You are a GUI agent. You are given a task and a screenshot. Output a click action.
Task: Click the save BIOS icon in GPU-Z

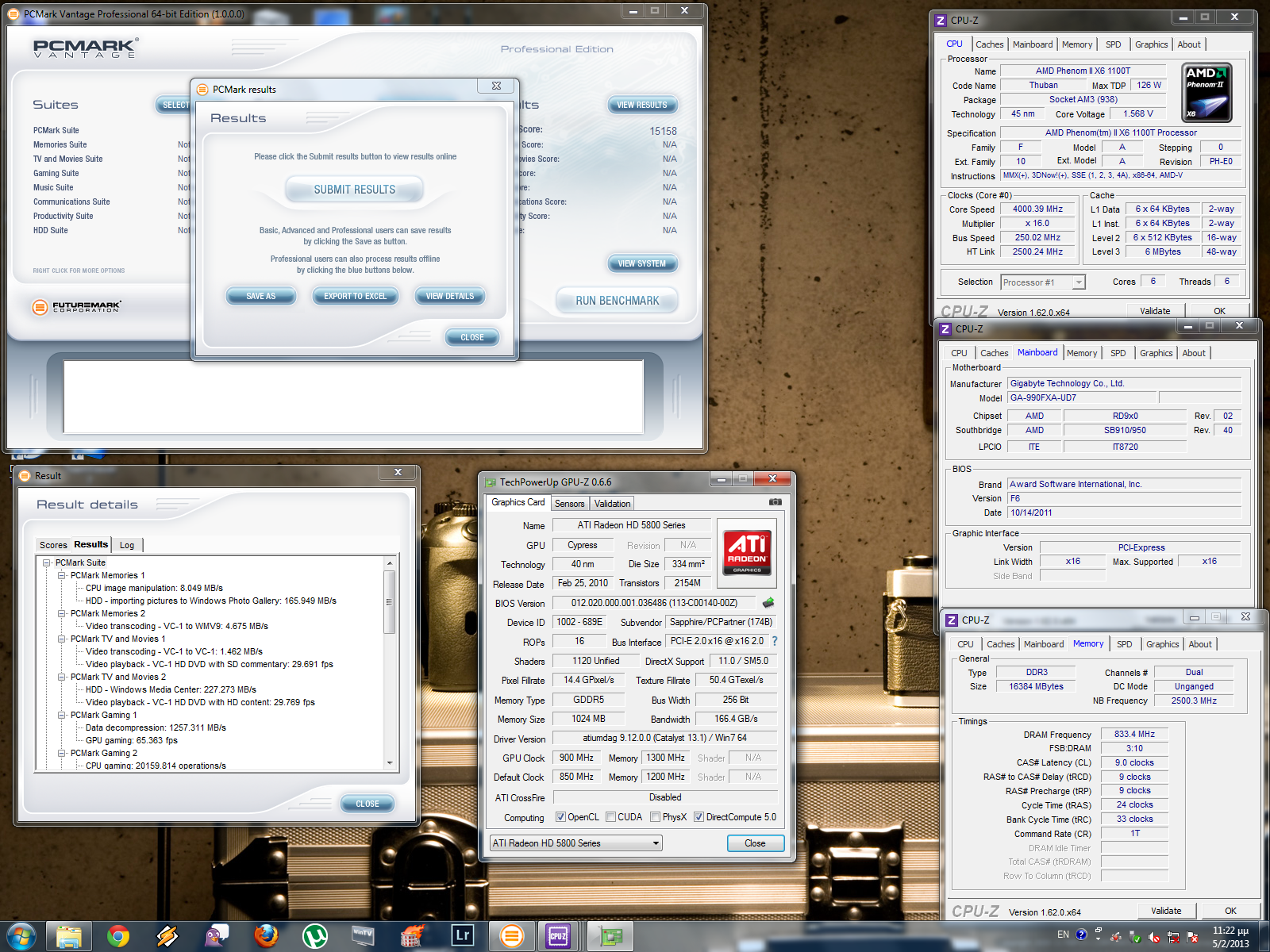(x=768, y=603)
